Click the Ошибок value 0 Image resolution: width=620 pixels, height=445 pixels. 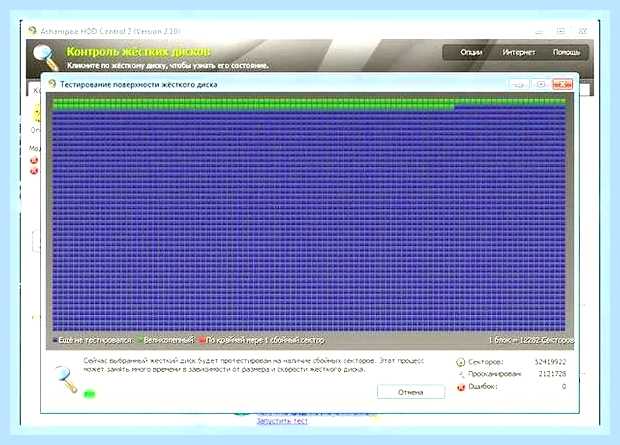tap(564, 386)
